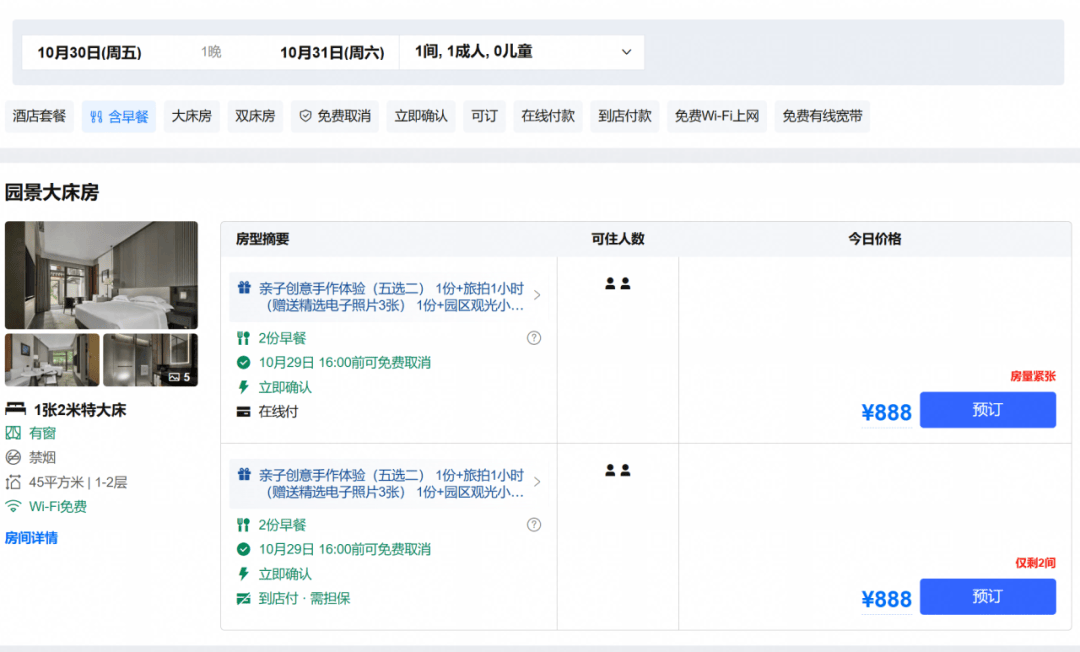
Task: Book the 仅剩2间 room with 预订
Action: click(x=988, y=596)
